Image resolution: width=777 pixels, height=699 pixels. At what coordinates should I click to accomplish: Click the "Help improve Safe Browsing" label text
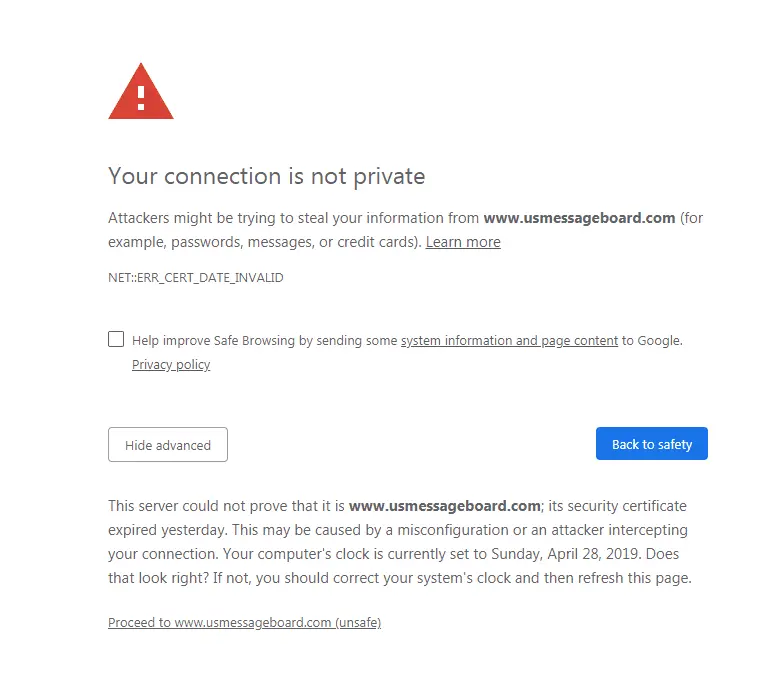pyautogui.click(x=264, y=341)
